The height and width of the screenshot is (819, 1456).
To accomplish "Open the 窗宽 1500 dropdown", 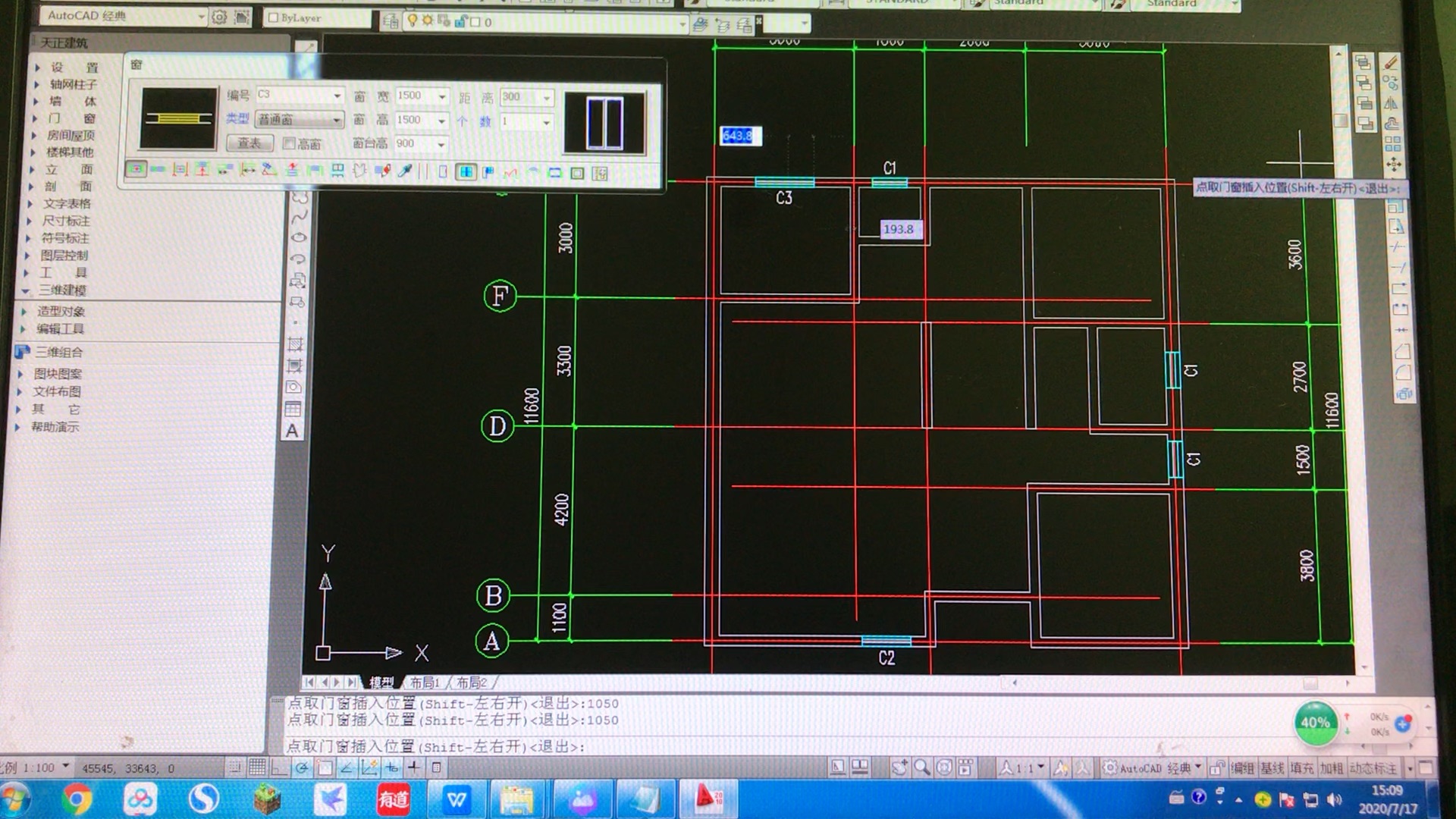I will click(x=442, y=96).
